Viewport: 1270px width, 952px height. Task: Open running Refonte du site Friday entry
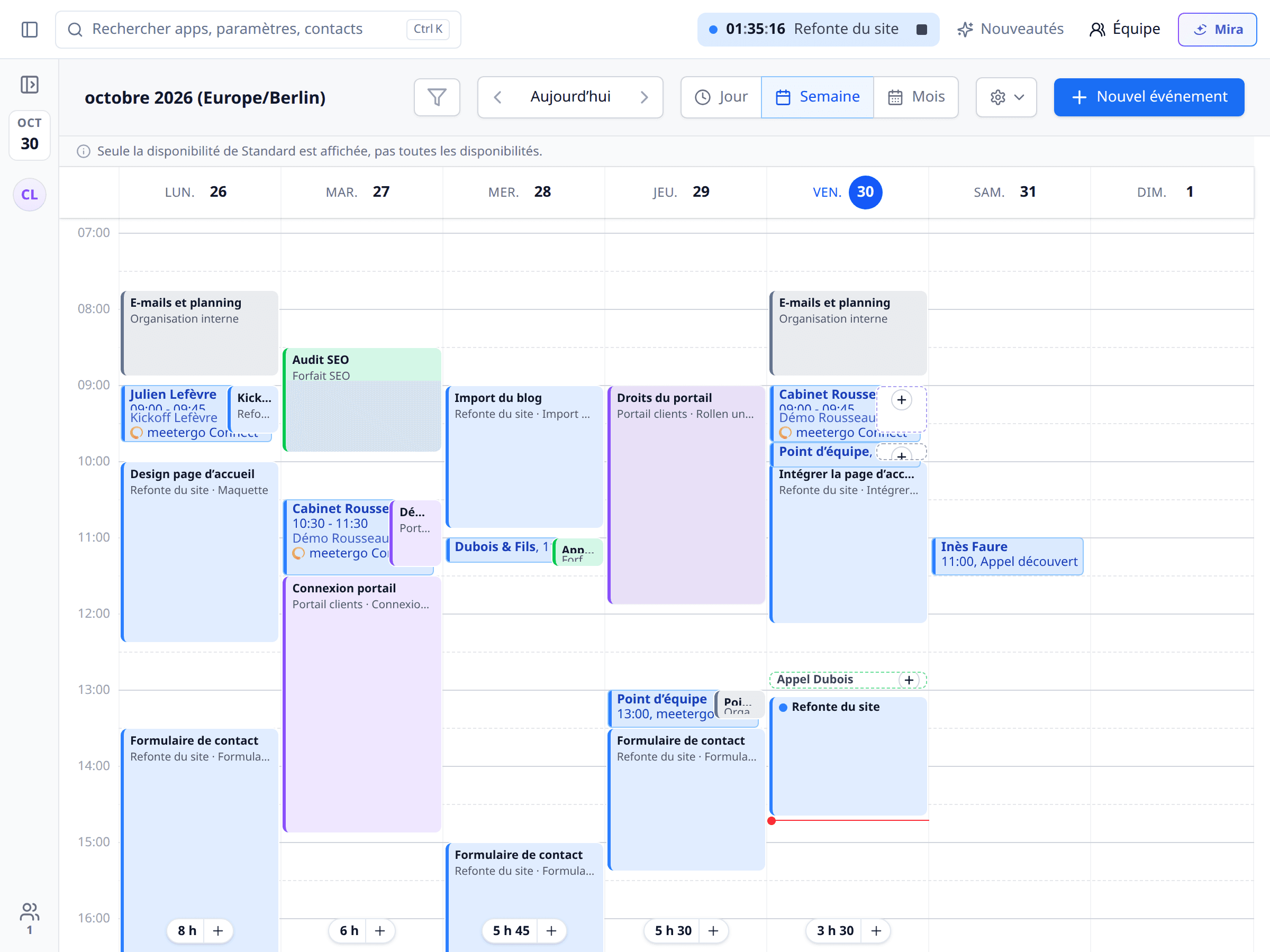coord(848,756)
